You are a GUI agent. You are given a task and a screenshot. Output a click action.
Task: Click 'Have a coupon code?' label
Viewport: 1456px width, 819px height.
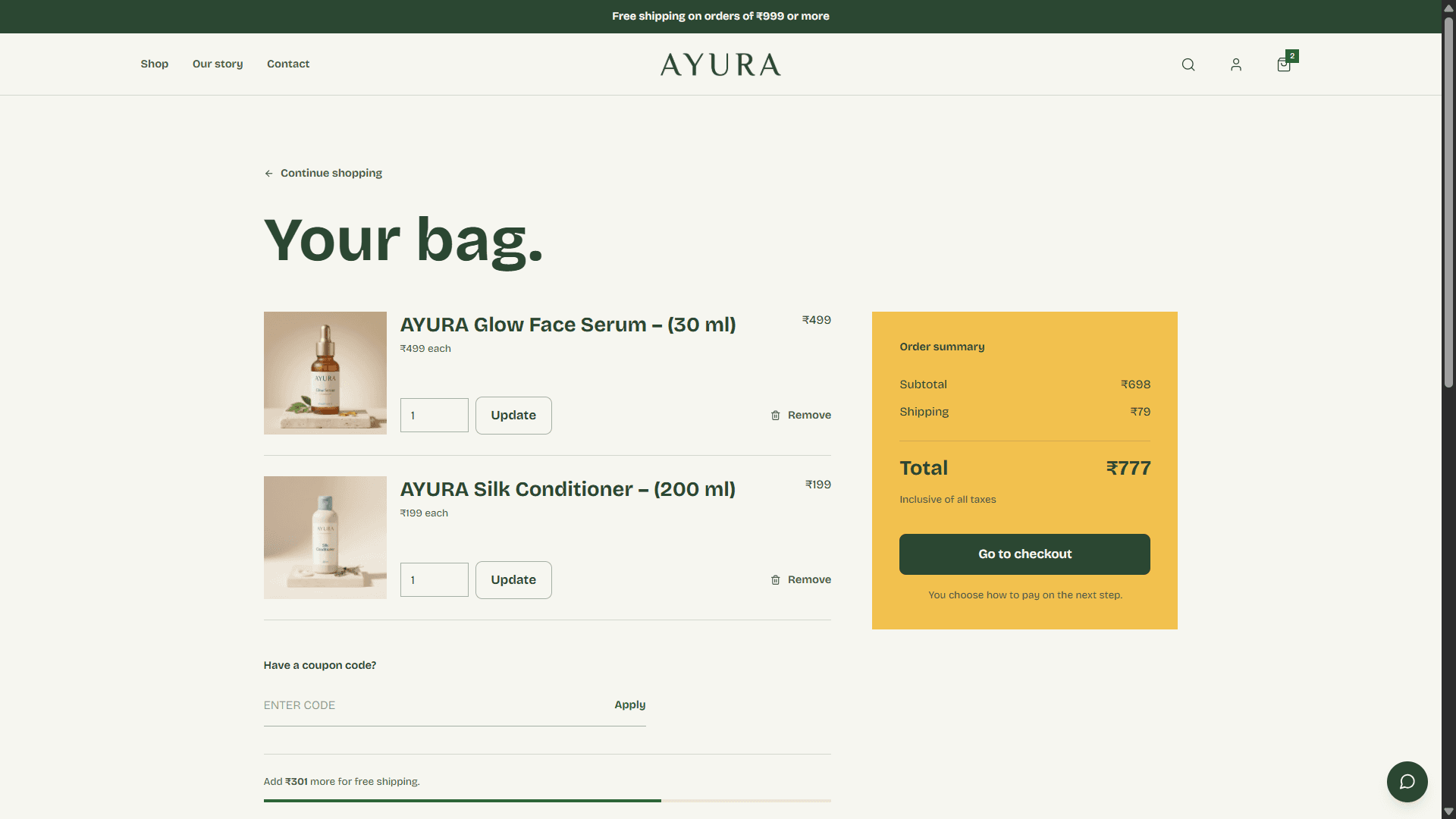click(320, 666)
